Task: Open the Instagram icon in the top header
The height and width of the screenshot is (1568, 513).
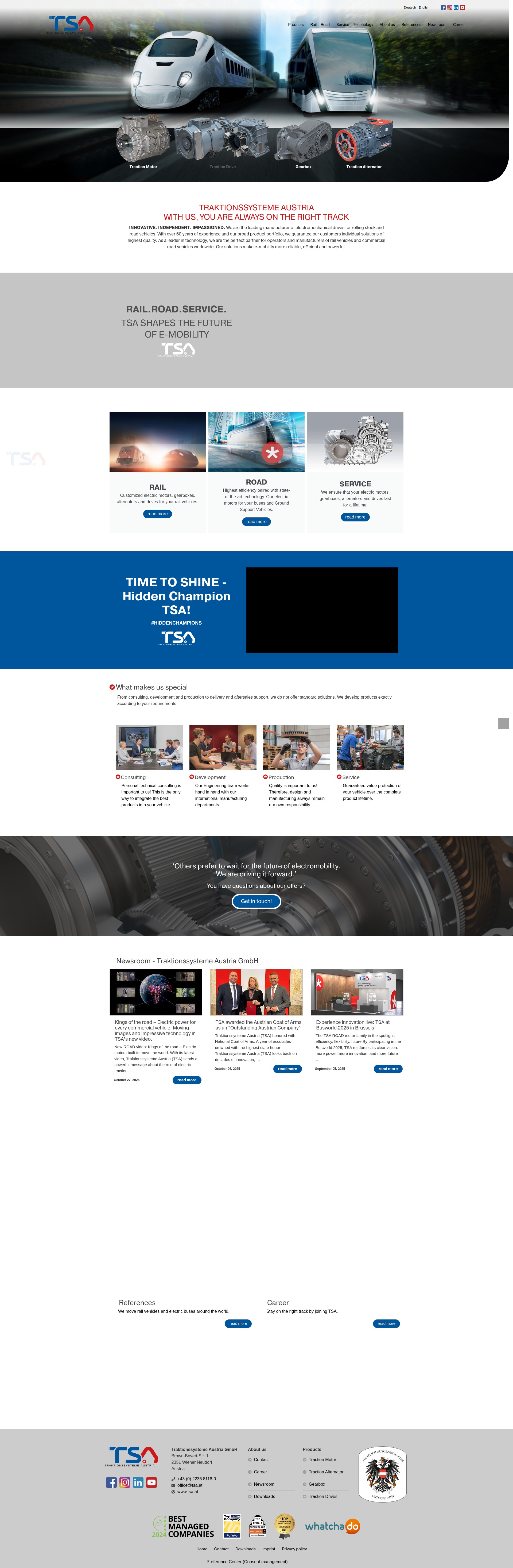Action: (450, 7)
